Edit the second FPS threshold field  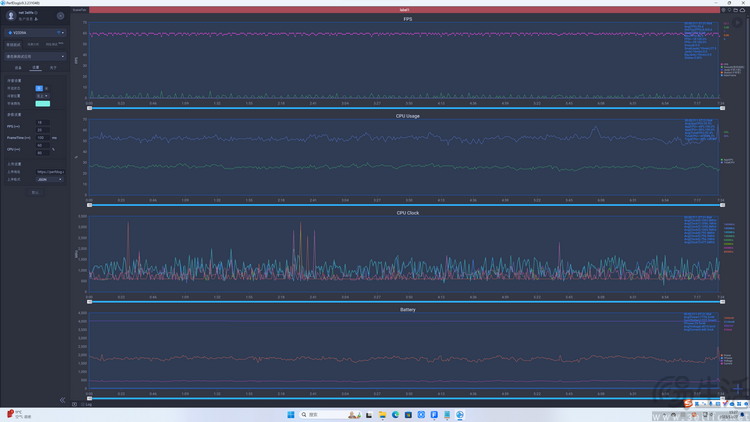43,130
